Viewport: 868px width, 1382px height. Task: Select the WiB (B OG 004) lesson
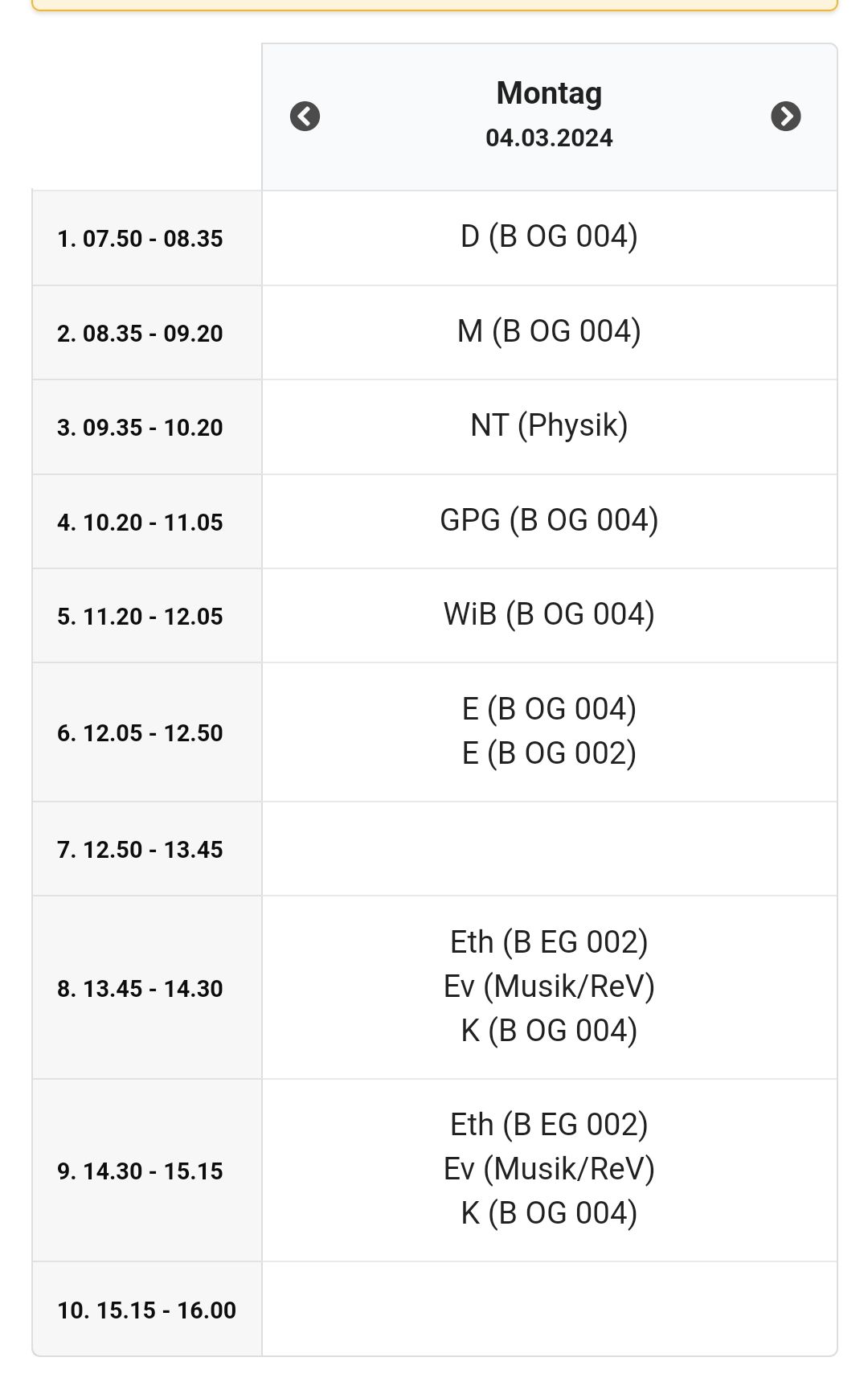coord(549,614)
